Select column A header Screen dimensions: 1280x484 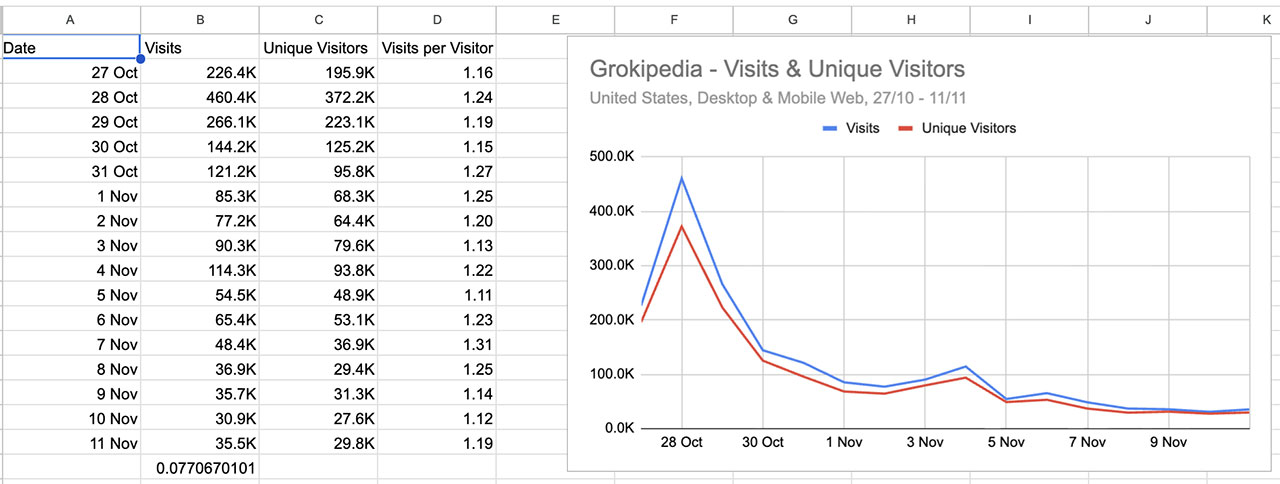pyautogui.click(x=70, y=20)
